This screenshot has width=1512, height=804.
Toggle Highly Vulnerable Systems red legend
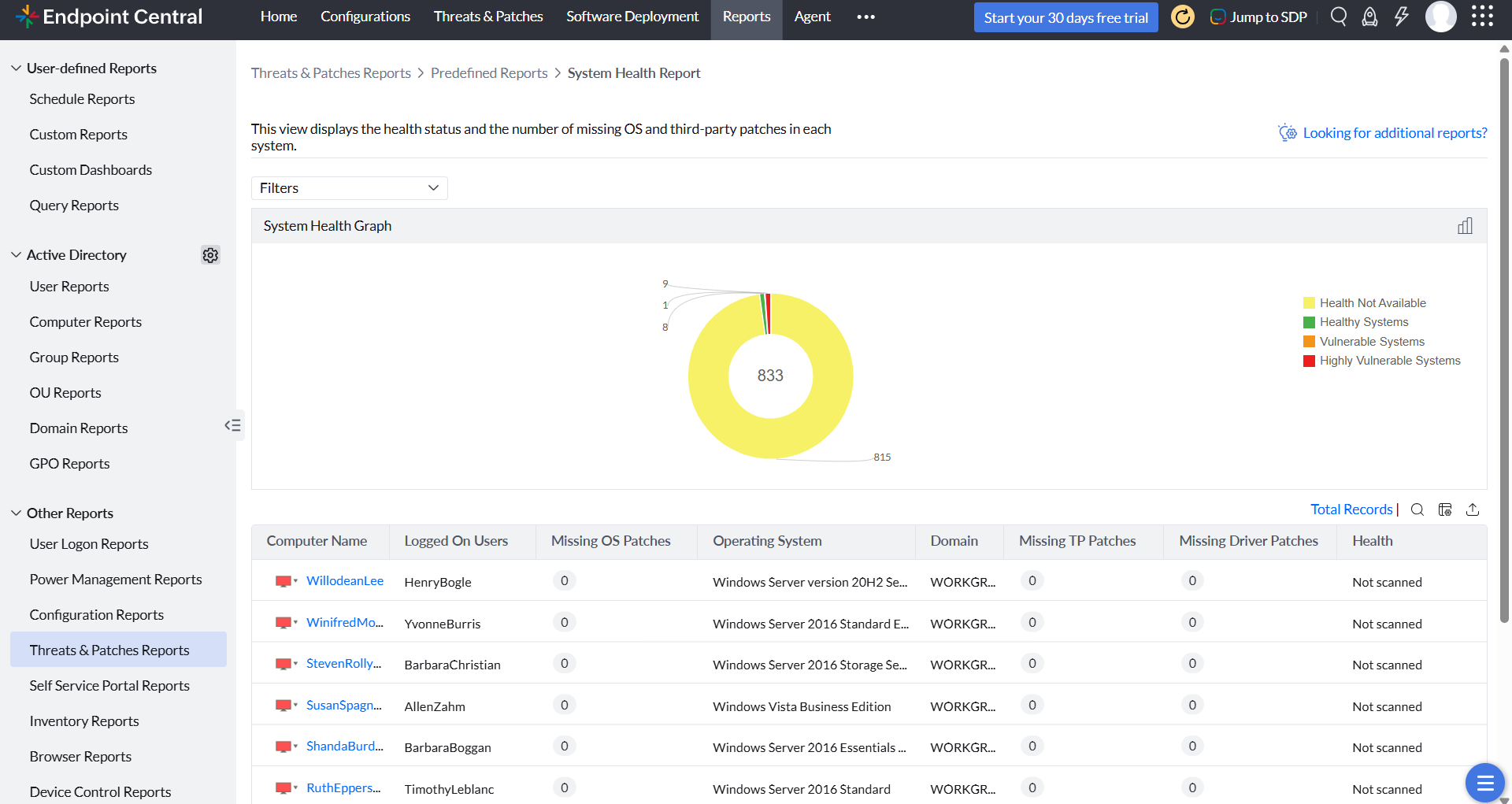1381,361
